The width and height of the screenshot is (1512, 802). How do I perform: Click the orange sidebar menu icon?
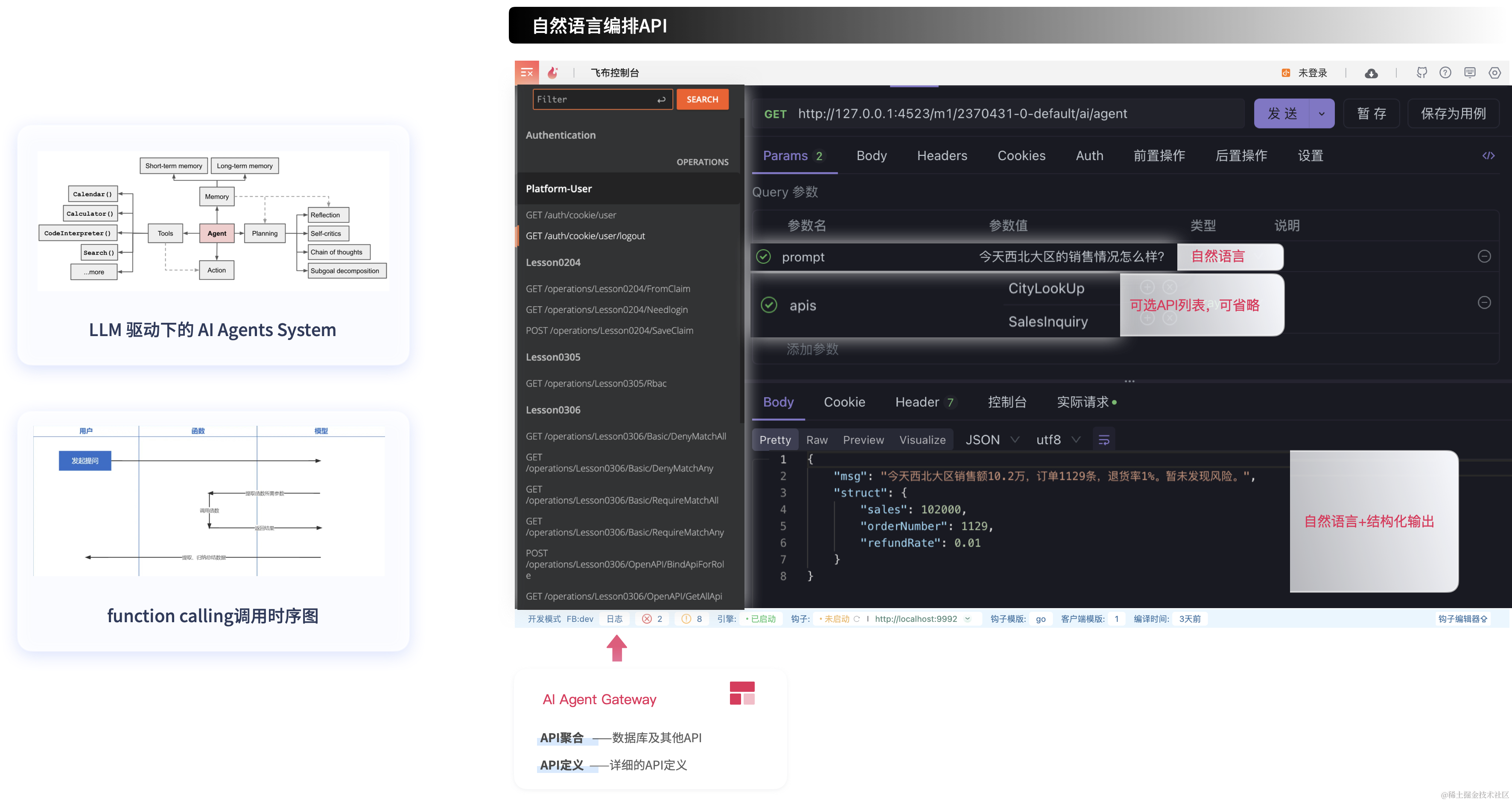(527, 72)
